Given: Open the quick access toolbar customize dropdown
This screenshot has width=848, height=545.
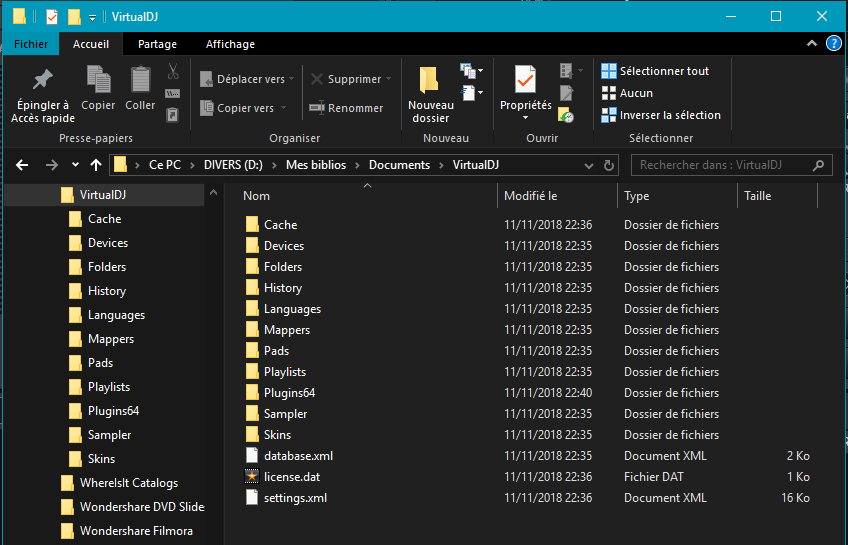Looking at the screenshot, I should (x=92, y=18).
